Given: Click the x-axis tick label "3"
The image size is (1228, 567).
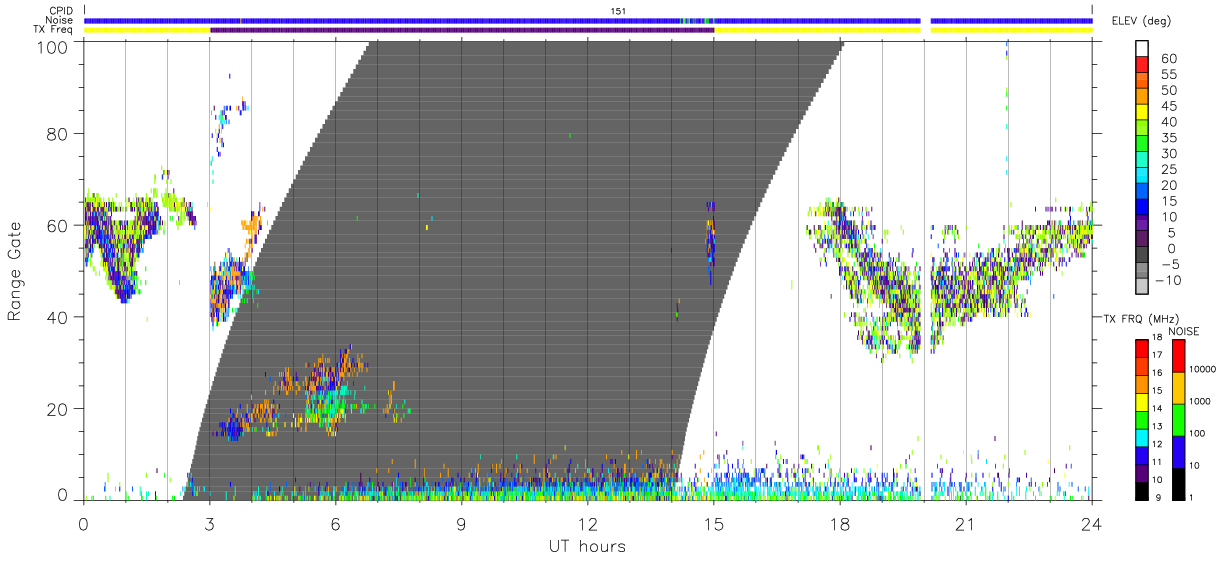Looking at the screenshot, I should (x=209, y=522).
